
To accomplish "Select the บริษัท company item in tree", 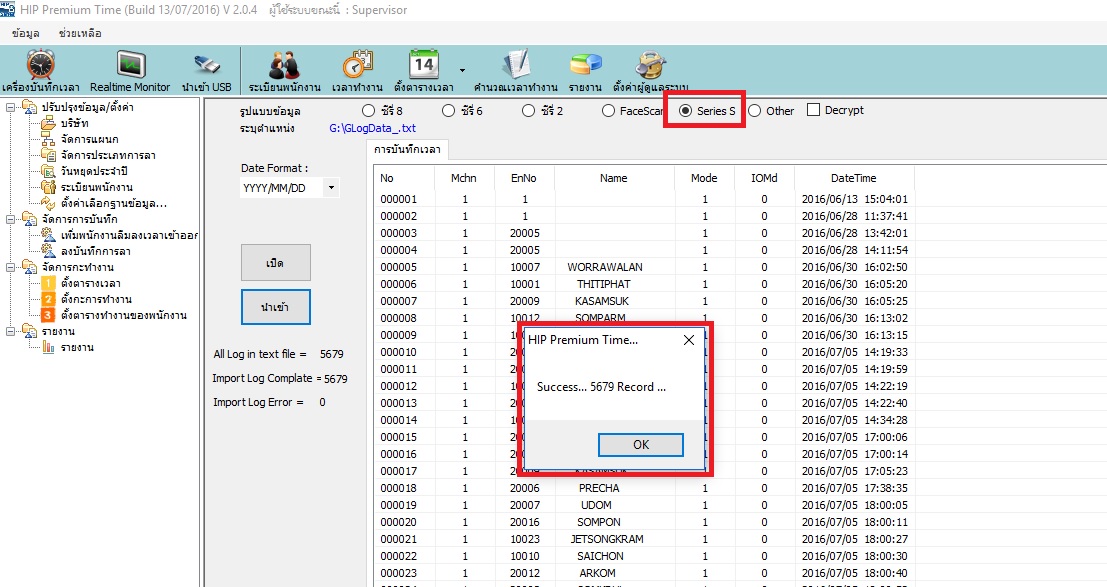I will click(x=74, y=123).
